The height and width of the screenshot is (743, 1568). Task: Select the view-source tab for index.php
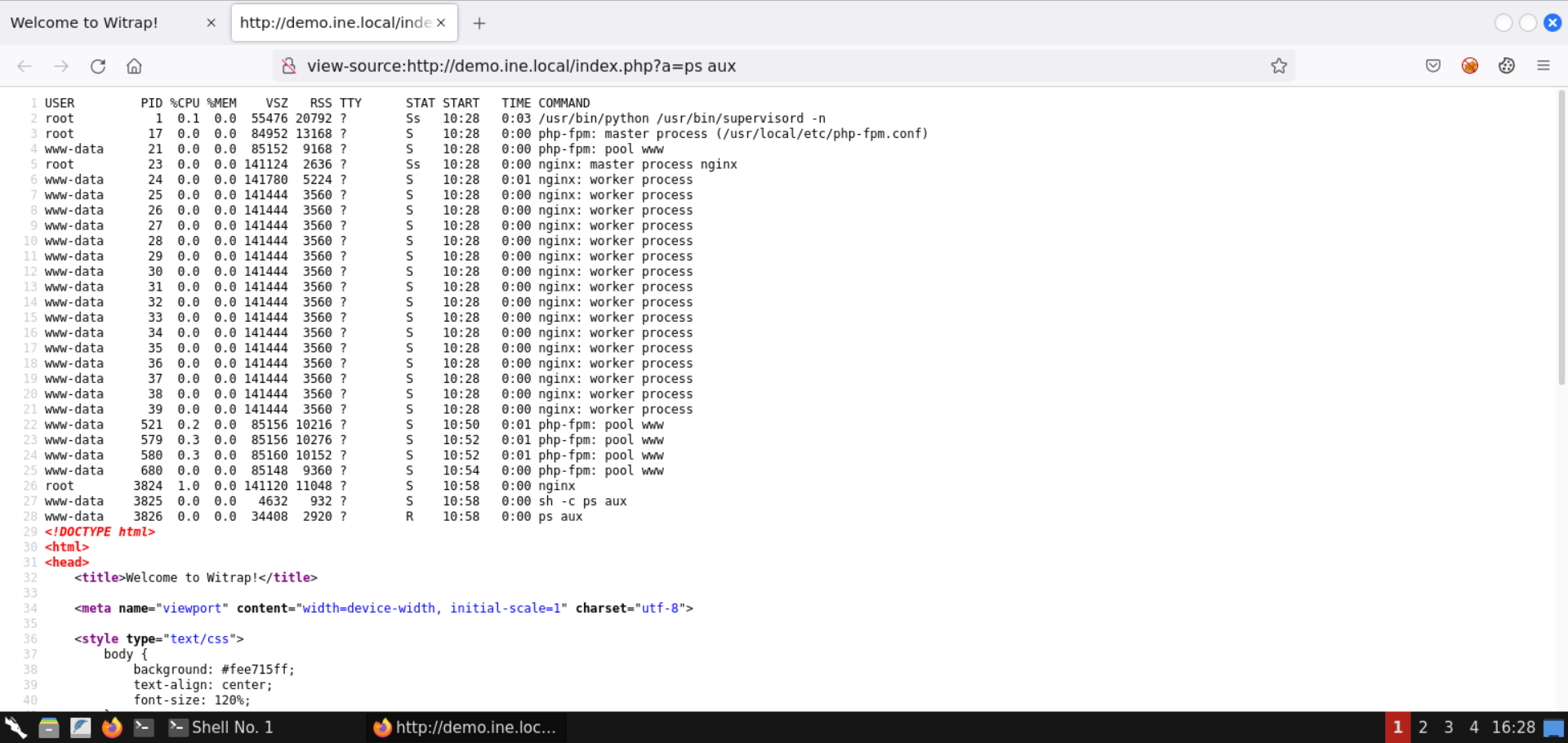click(x=335, y=22)
